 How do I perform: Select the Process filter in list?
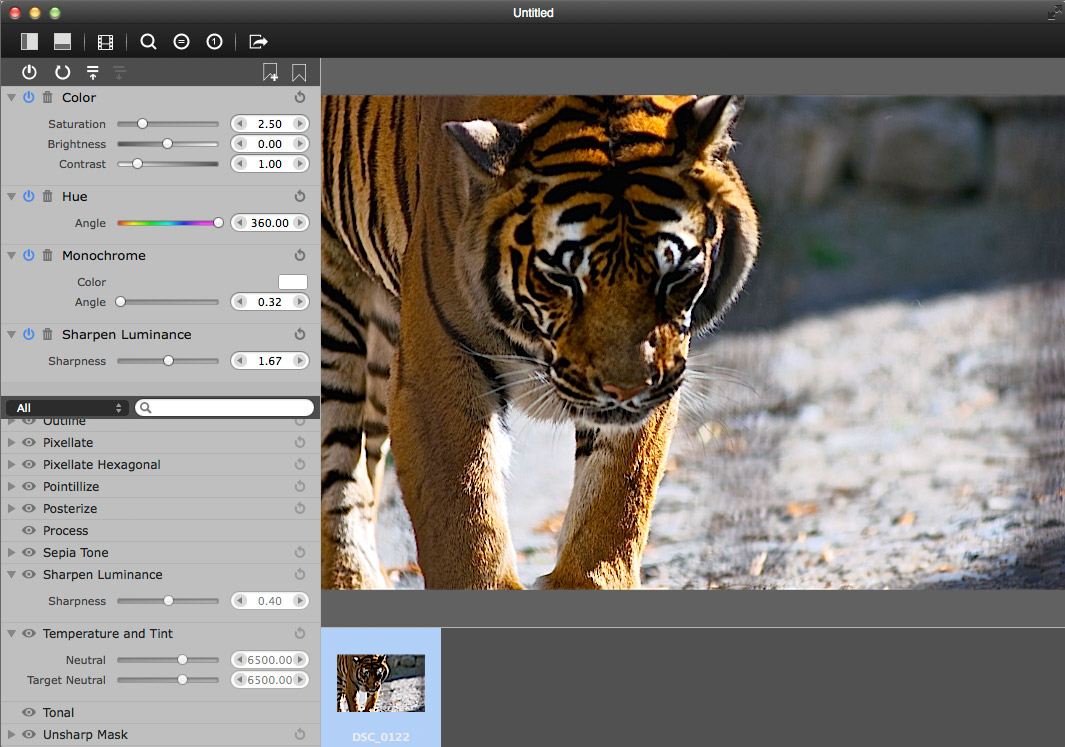tap(66, 530)
